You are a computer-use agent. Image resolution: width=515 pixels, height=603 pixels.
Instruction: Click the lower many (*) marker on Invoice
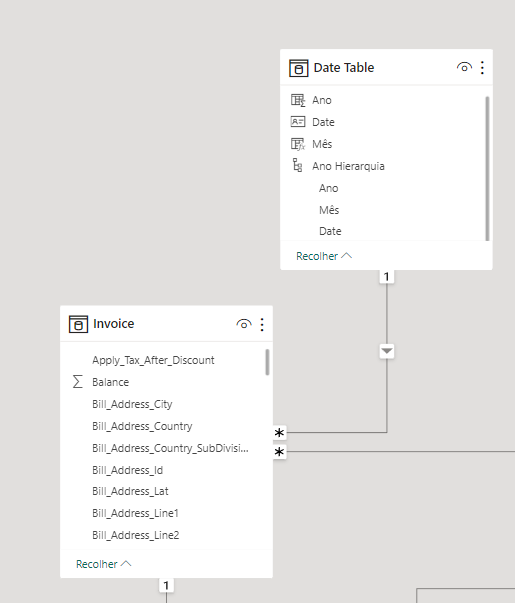(x=279, y=451)
